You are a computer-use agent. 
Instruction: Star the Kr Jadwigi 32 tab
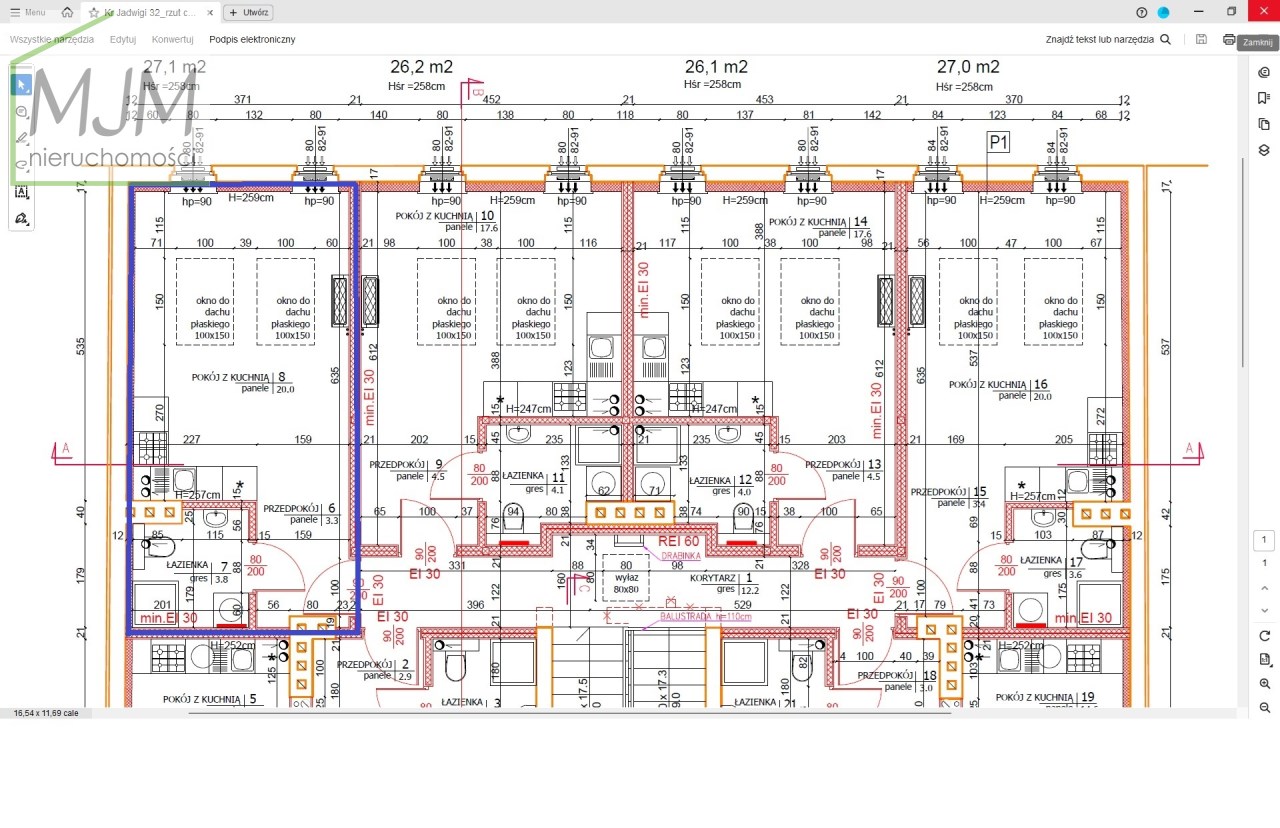(94, 13)
